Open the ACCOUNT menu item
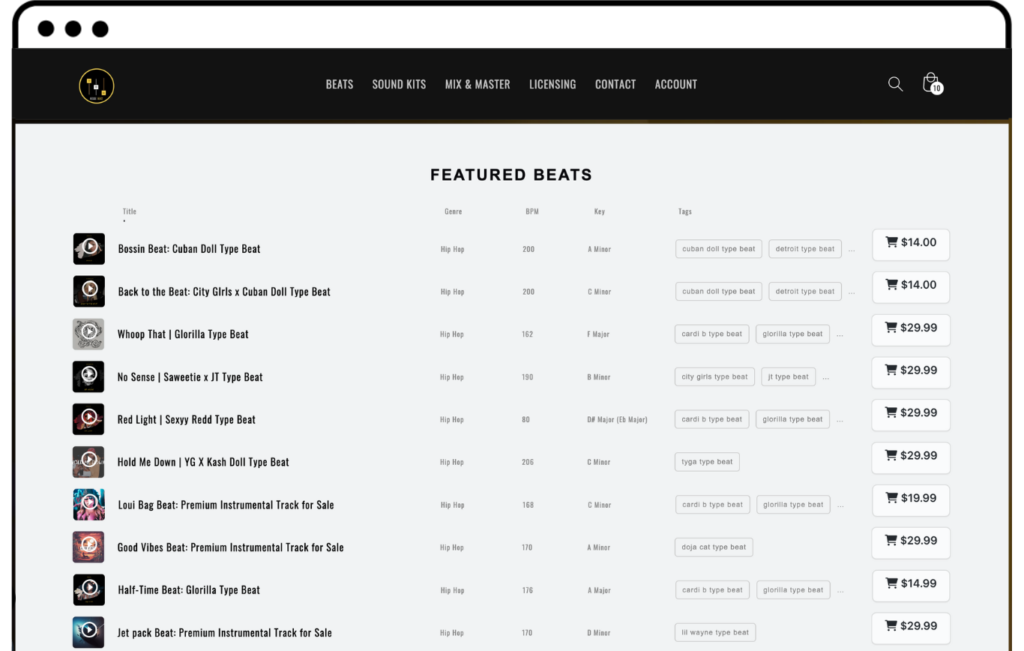This screenshot has width=1024, height=651. click(x=676, y=84)
